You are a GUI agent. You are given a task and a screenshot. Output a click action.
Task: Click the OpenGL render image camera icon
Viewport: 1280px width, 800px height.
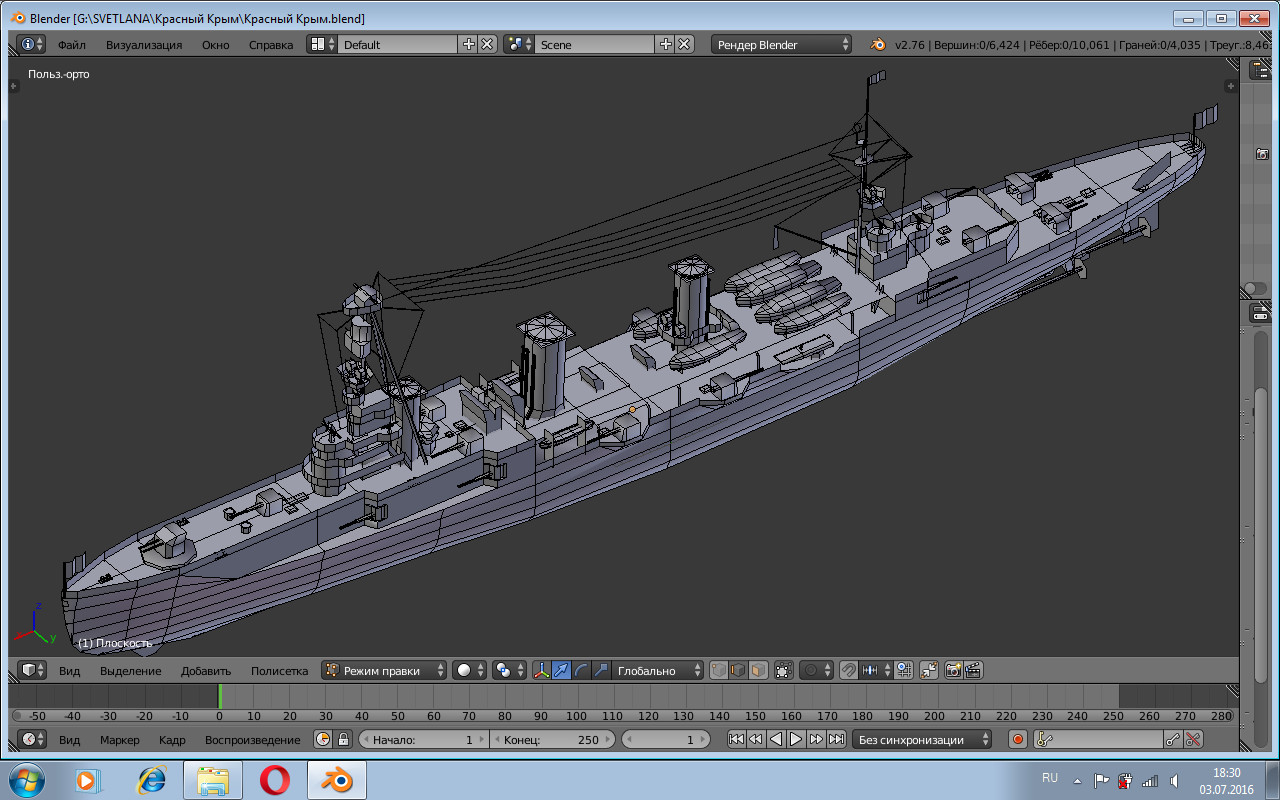pyautogui.click(x=953, y=670)
